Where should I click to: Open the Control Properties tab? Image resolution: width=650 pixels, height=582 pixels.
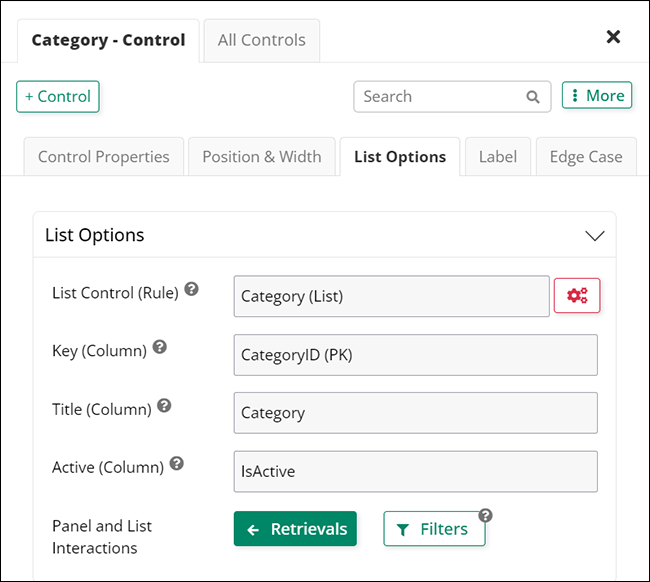104,157
